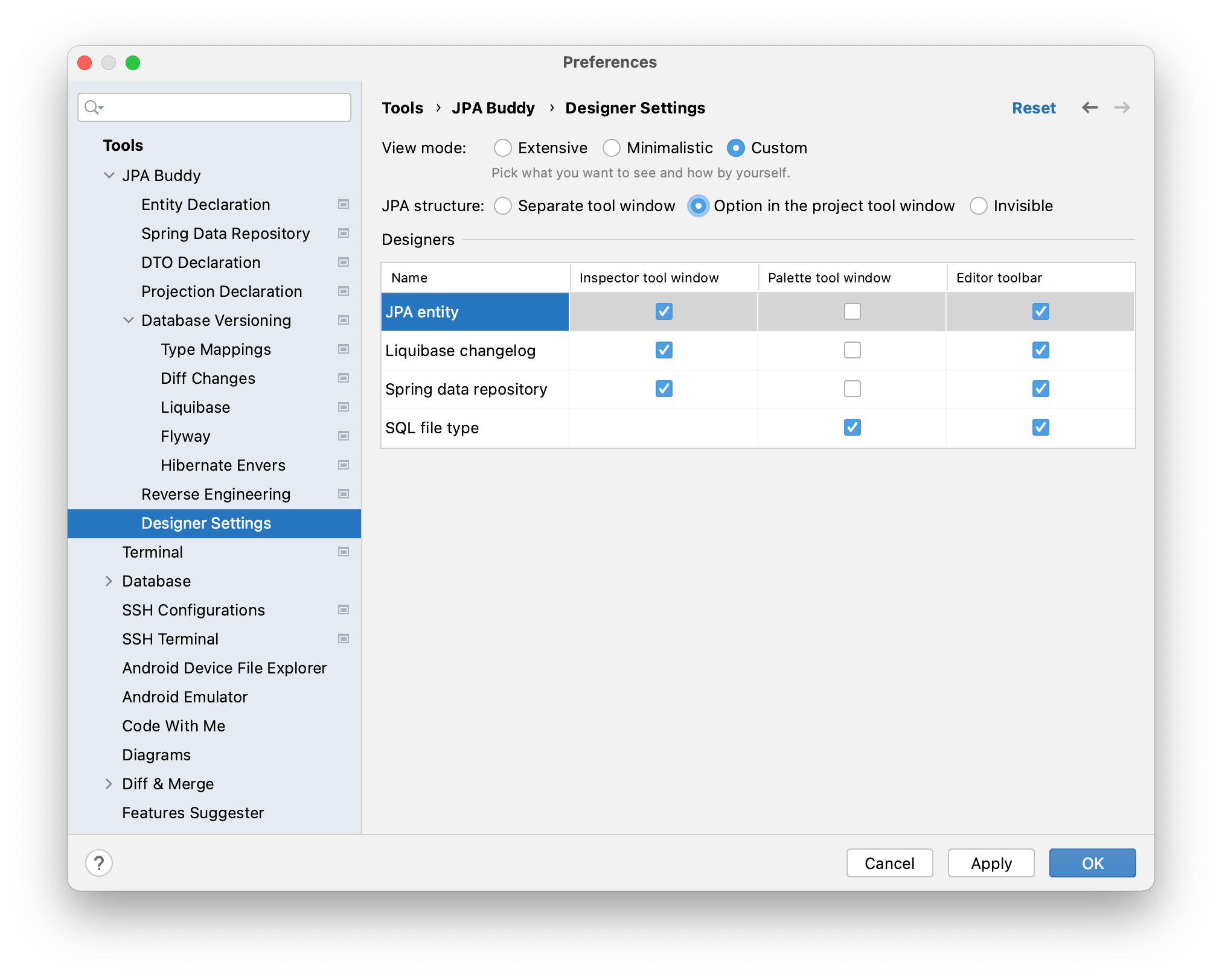Uncheck Editor toolbar for Liquibase changelog

click(1041, 350)
